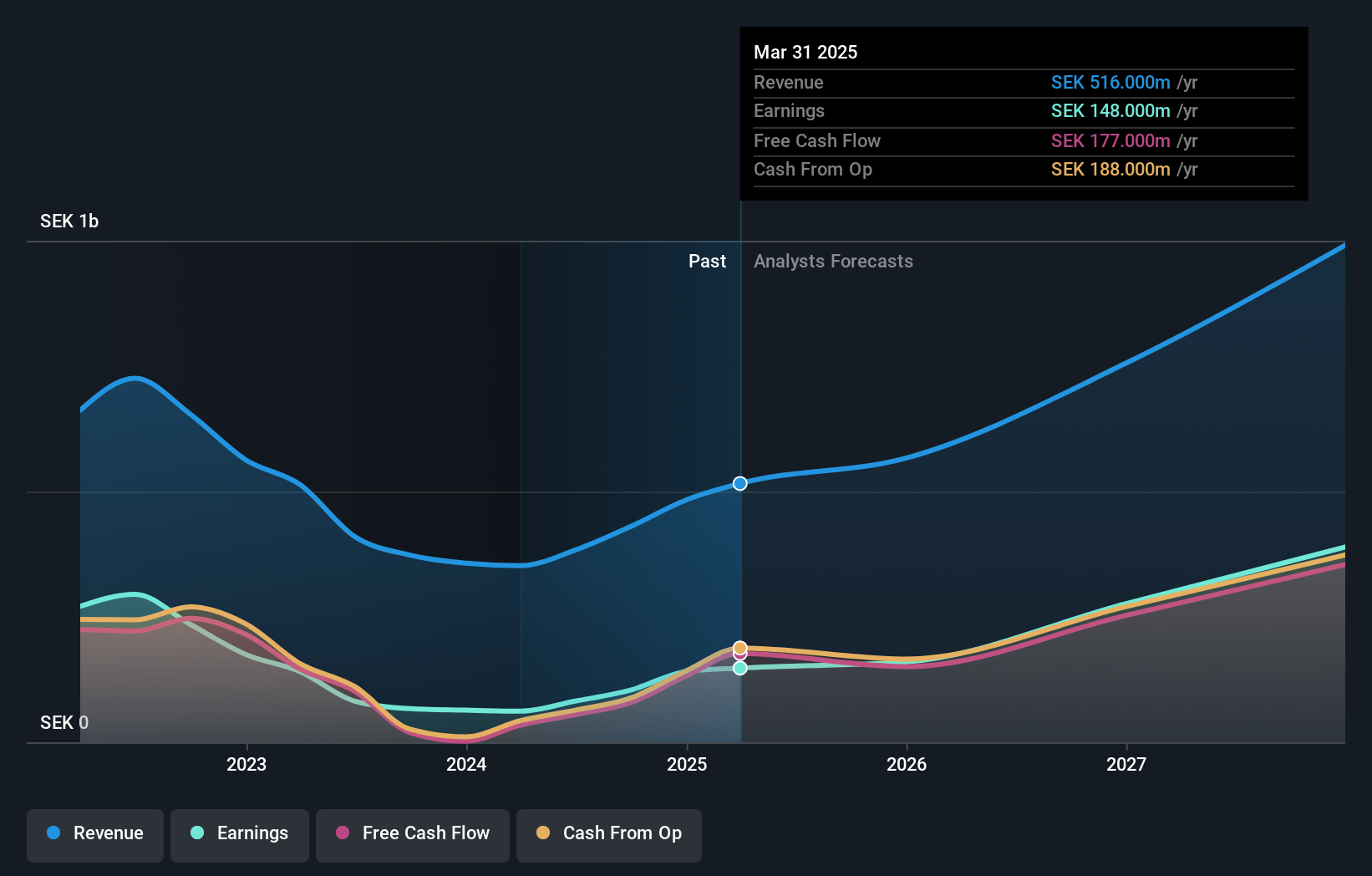Click the SEK 0 y-axis label

tap(64, 722)
